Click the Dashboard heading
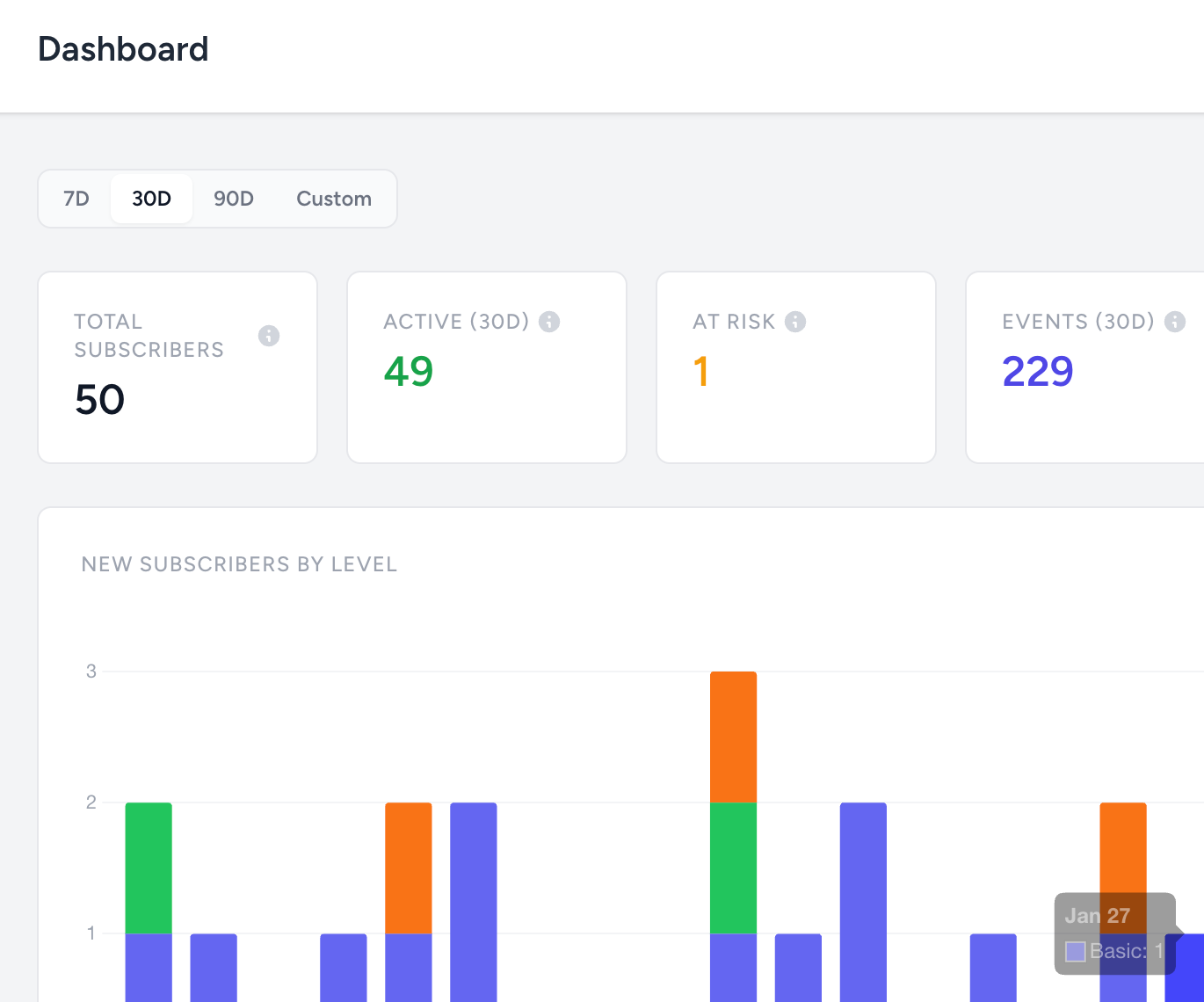The image size is (1204, 1002). coord(123,49)
